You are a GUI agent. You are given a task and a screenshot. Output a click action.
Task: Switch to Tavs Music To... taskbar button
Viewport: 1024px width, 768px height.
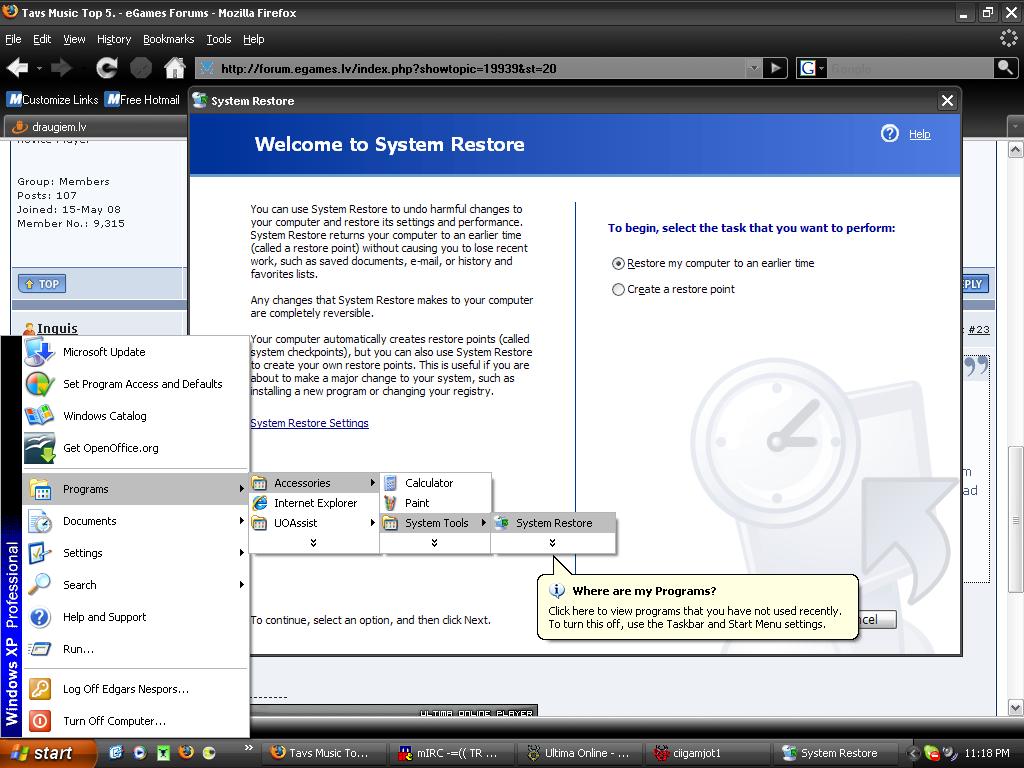pos(322,753)
